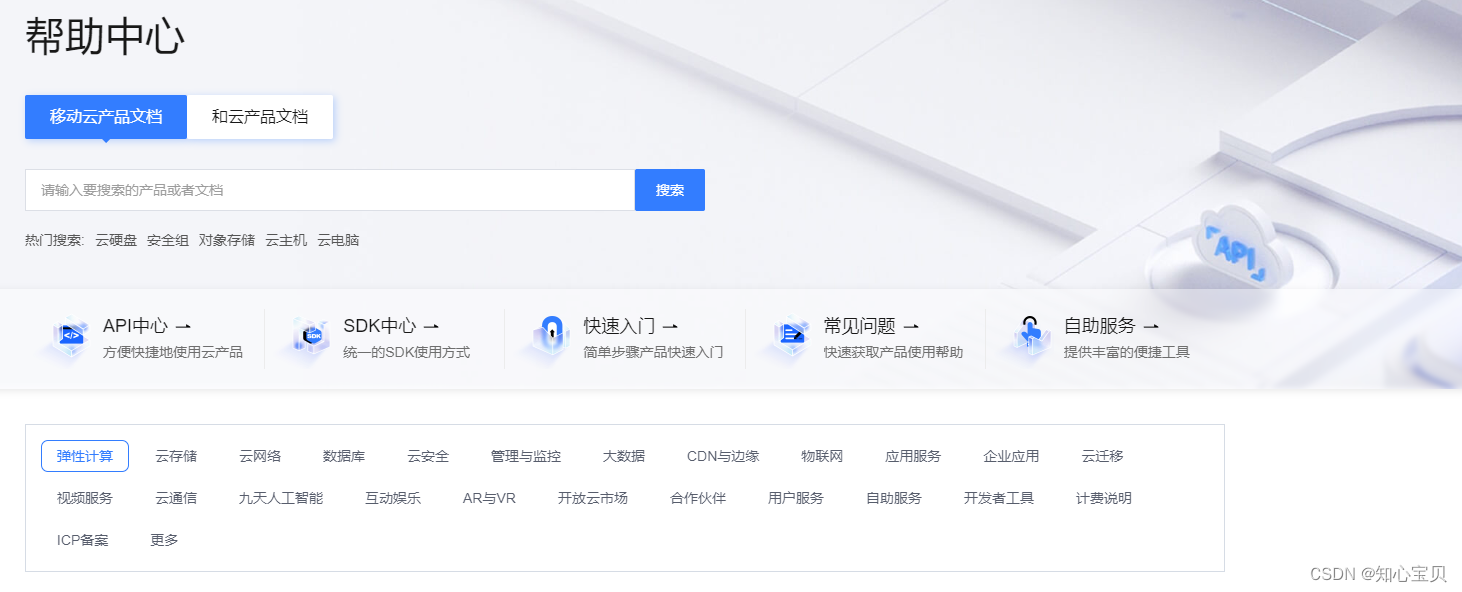Select the 物联网 category
The image size is (1462, 592).
coord(822,456)
